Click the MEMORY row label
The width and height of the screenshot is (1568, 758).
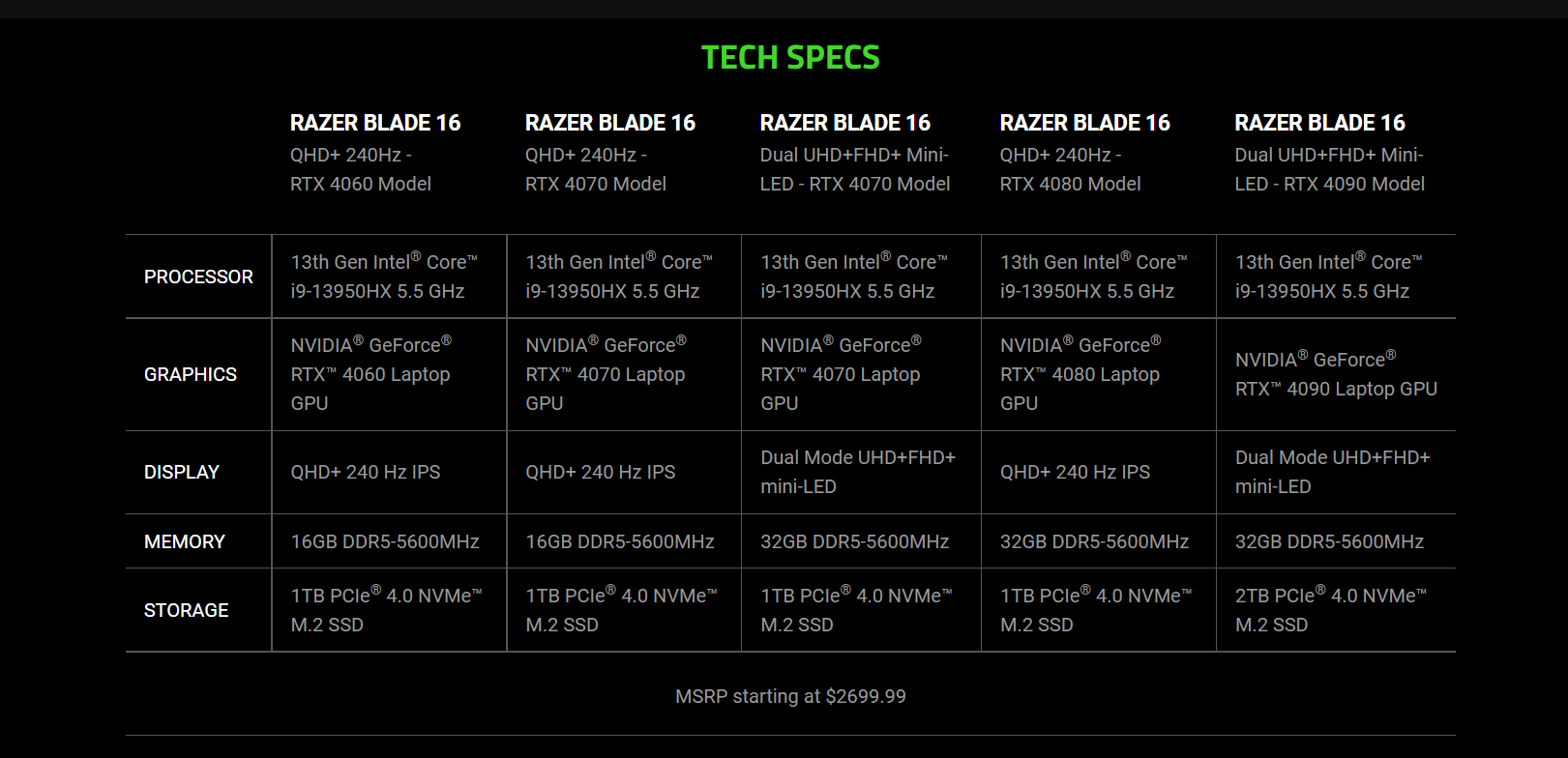click(185, 541)
